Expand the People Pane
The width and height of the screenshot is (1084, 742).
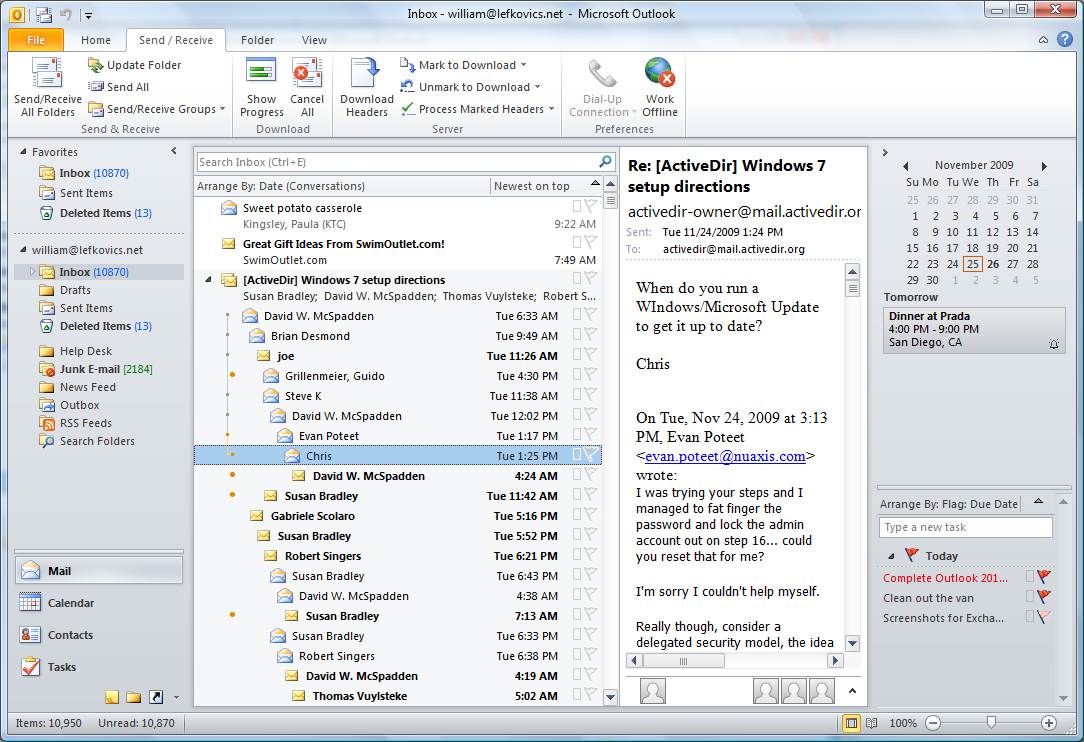(x=852, y=690)
